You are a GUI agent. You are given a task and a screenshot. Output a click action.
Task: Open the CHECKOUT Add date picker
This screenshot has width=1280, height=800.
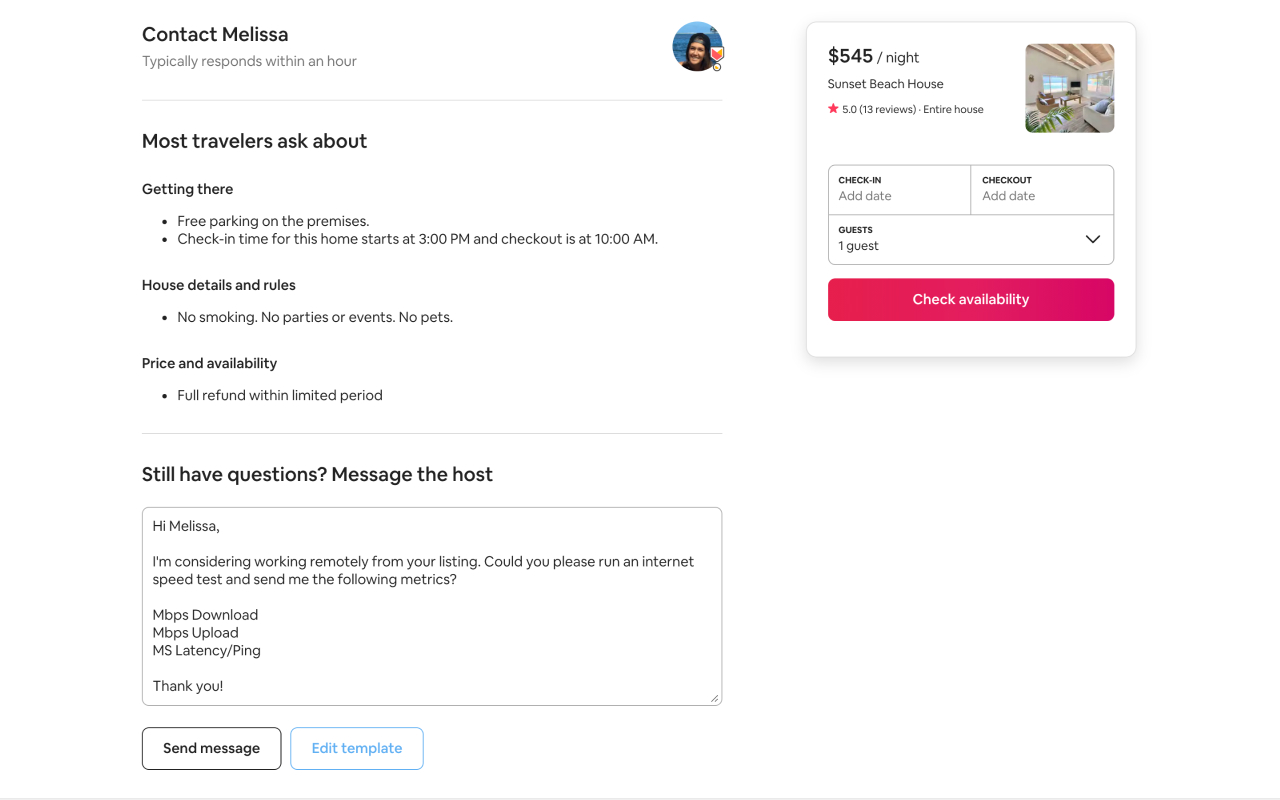click(x=1041, y=189)
